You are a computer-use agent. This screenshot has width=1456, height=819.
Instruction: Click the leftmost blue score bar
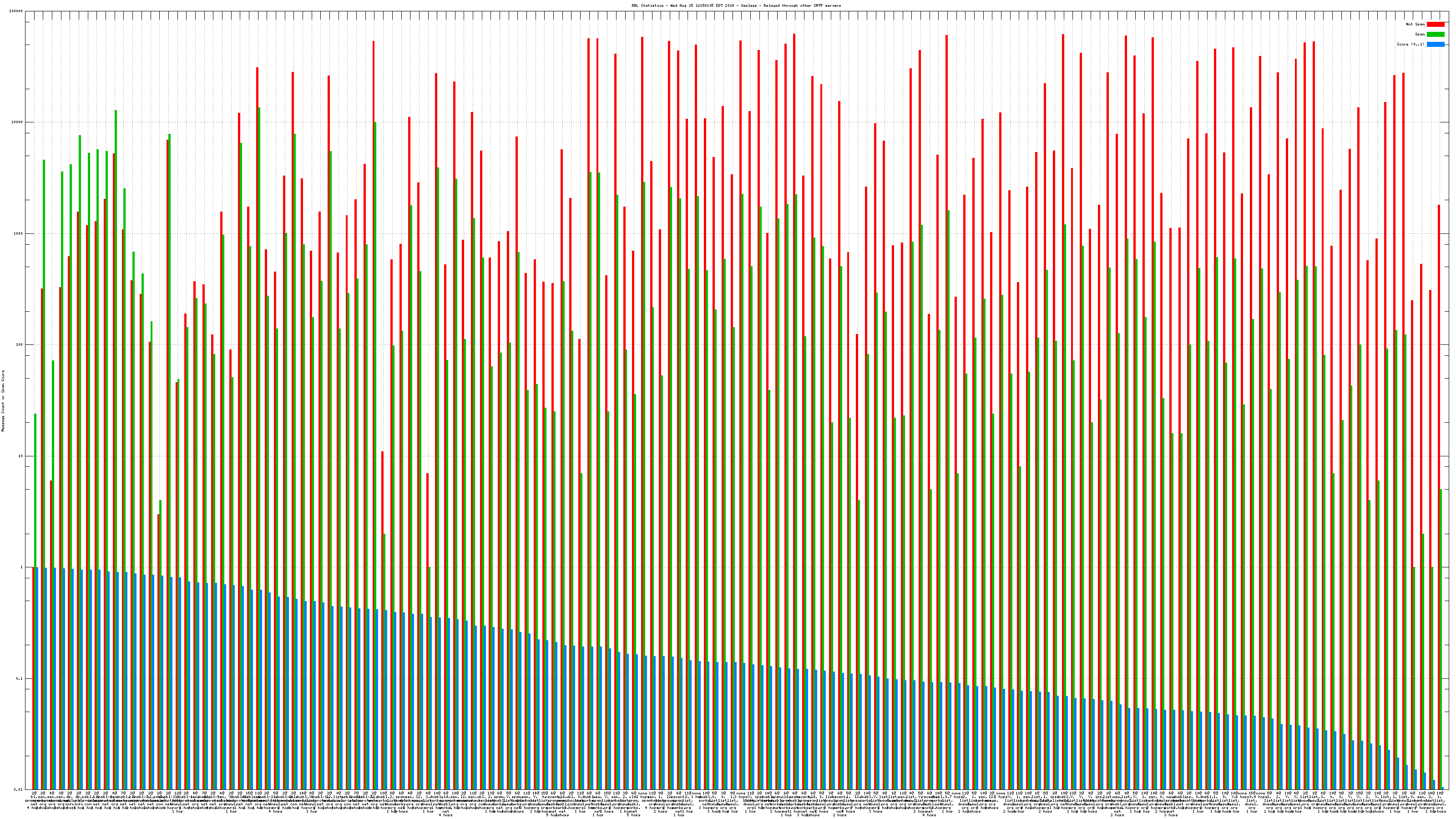37,678
